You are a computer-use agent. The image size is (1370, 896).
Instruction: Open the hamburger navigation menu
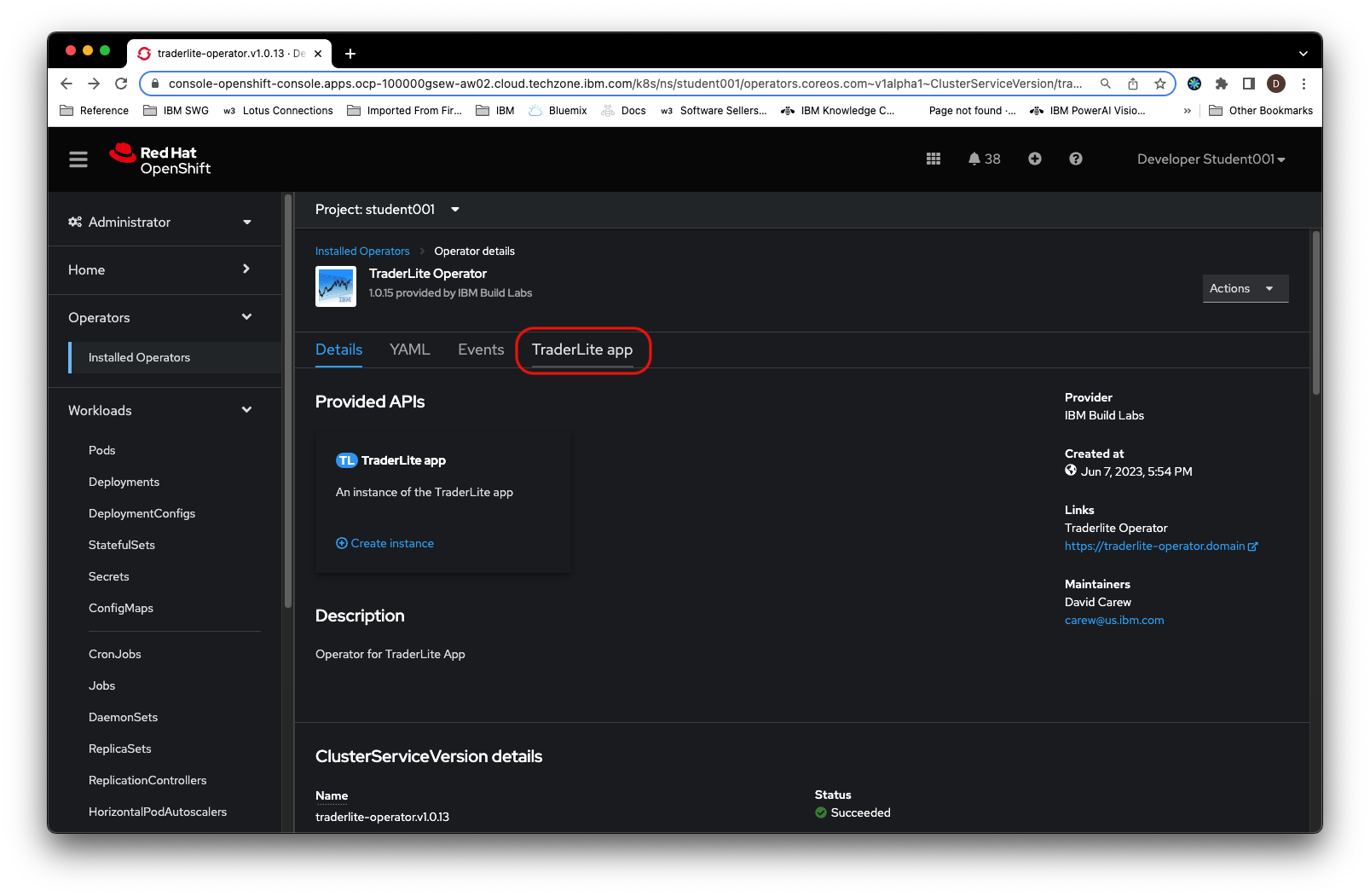pyautogui.click(x=78, y=159)
